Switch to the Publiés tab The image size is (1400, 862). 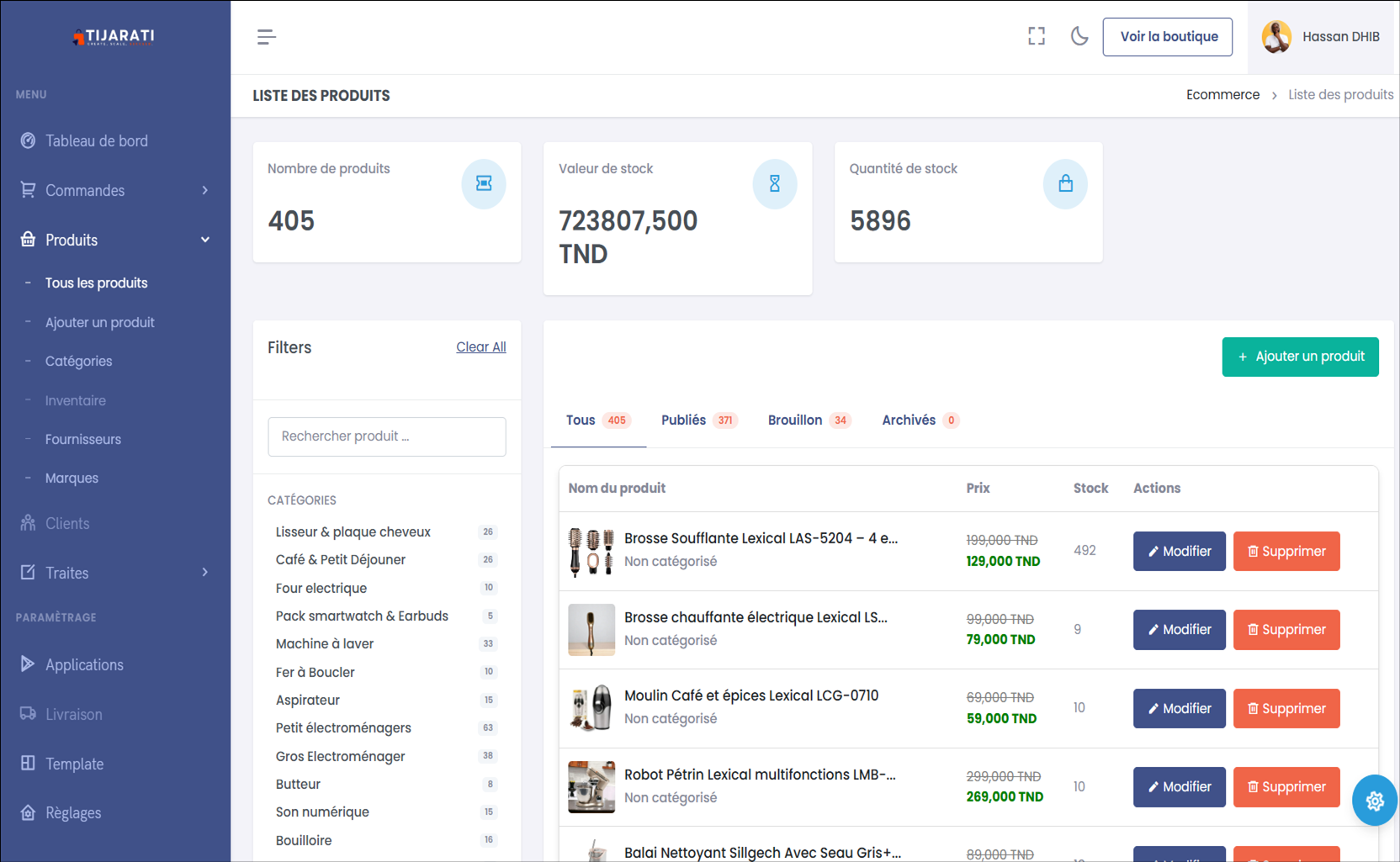click(699, 420)
